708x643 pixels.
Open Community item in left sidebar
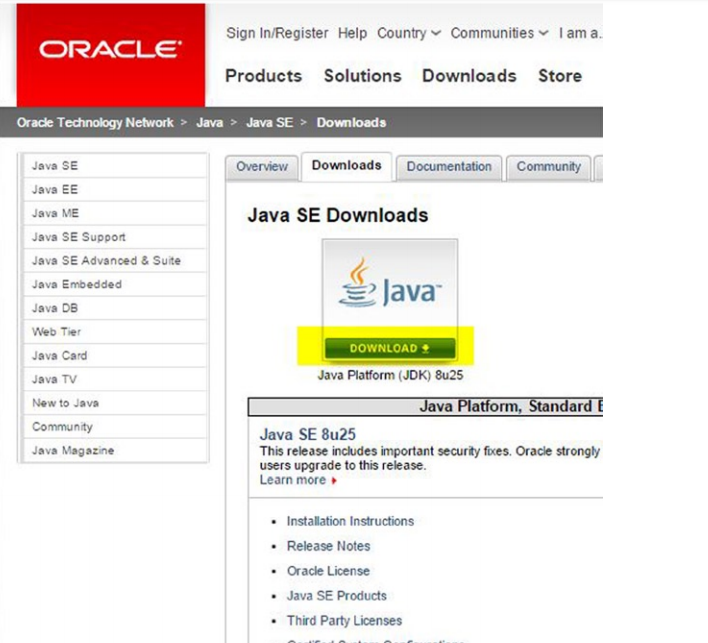click(115, 427)
